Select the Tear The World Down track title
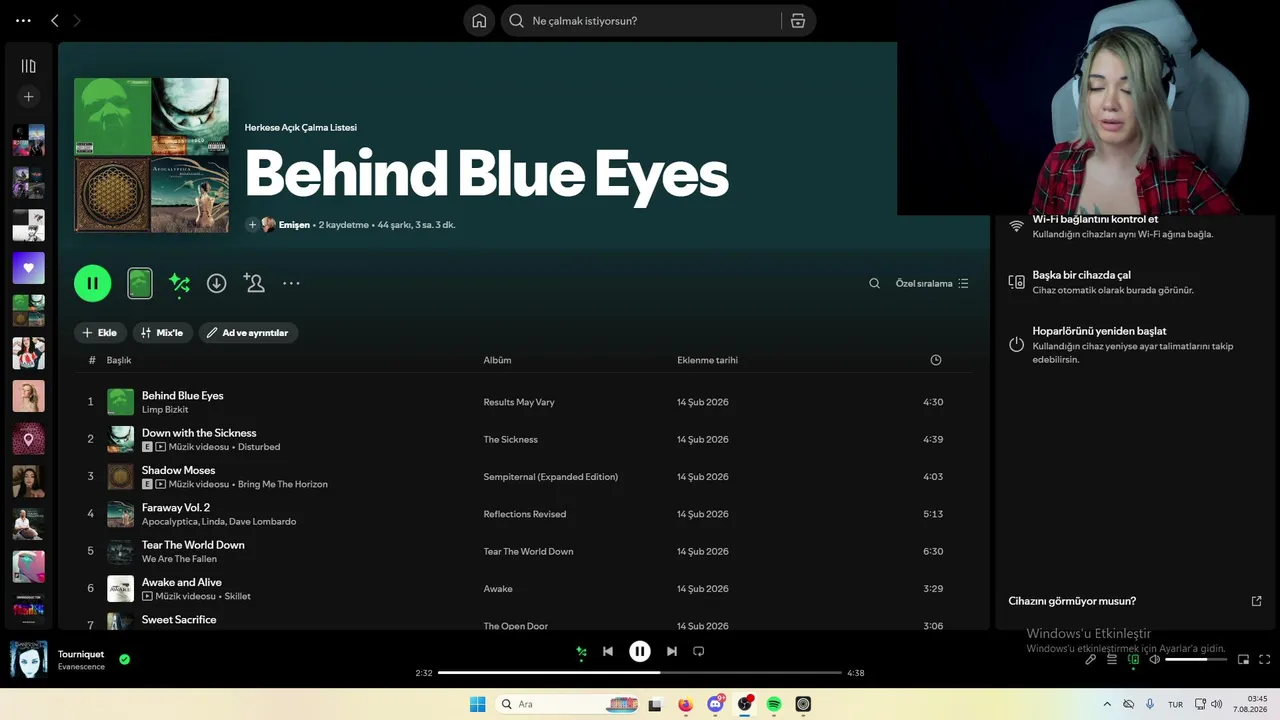This screenshot has height=720, width=1280. coord(193,545)
